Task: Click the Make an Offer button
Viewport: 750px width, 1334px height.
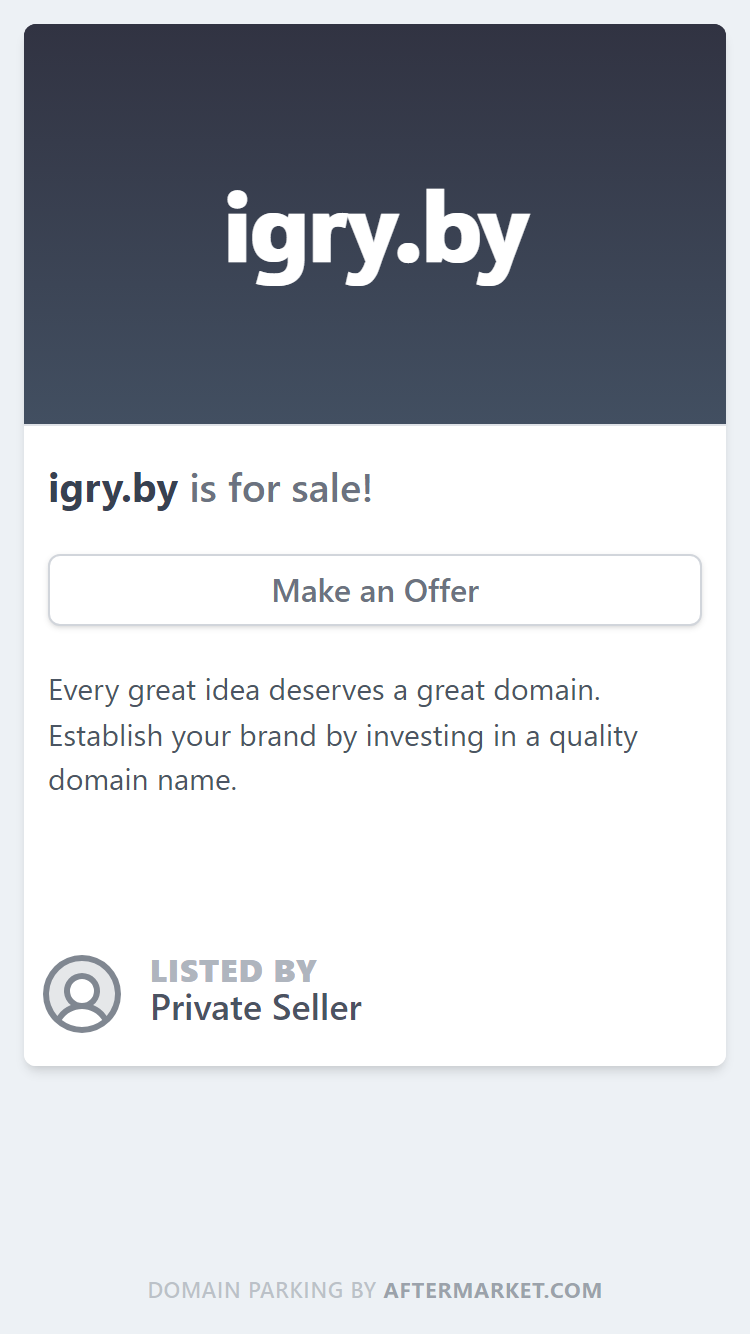Action: tap(375, 590)
